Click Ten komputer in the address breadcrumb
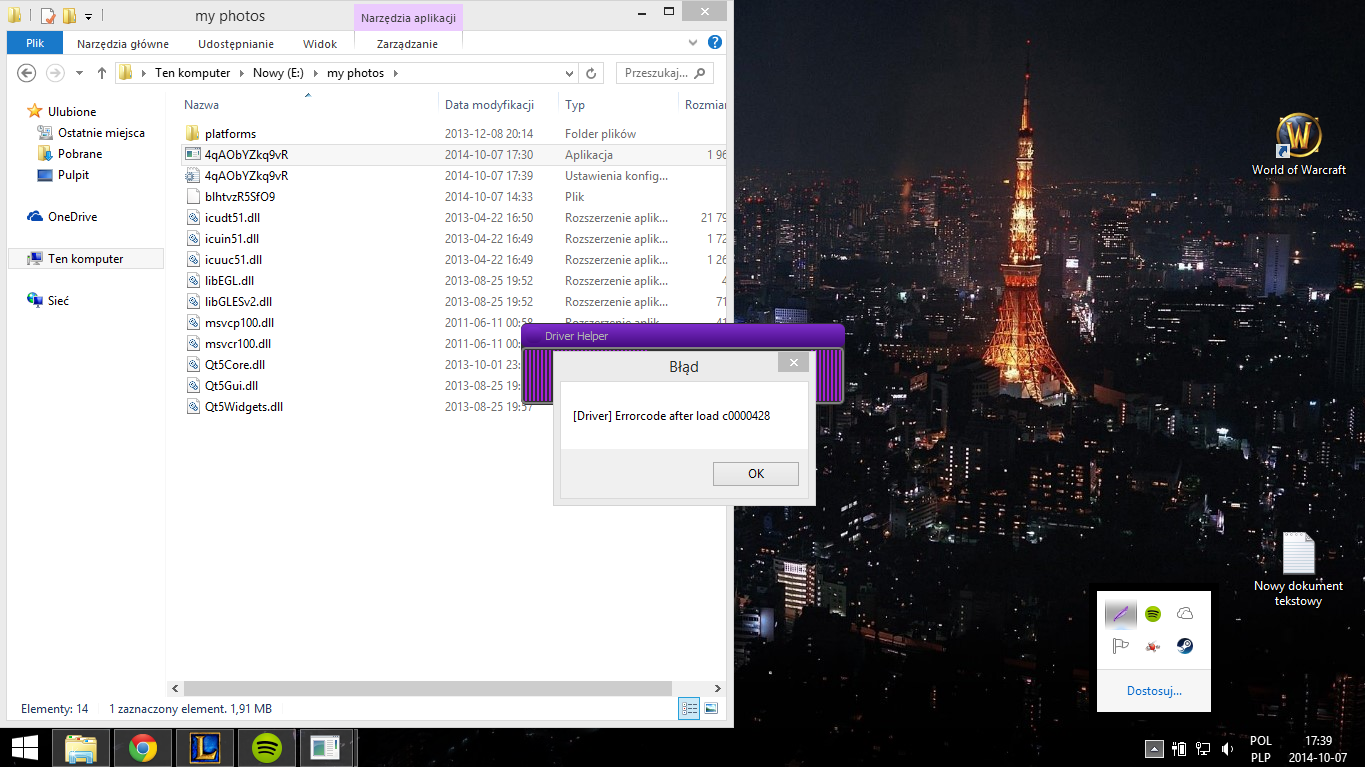Viewport: 1365px width, 767px height. click(192, 73)
